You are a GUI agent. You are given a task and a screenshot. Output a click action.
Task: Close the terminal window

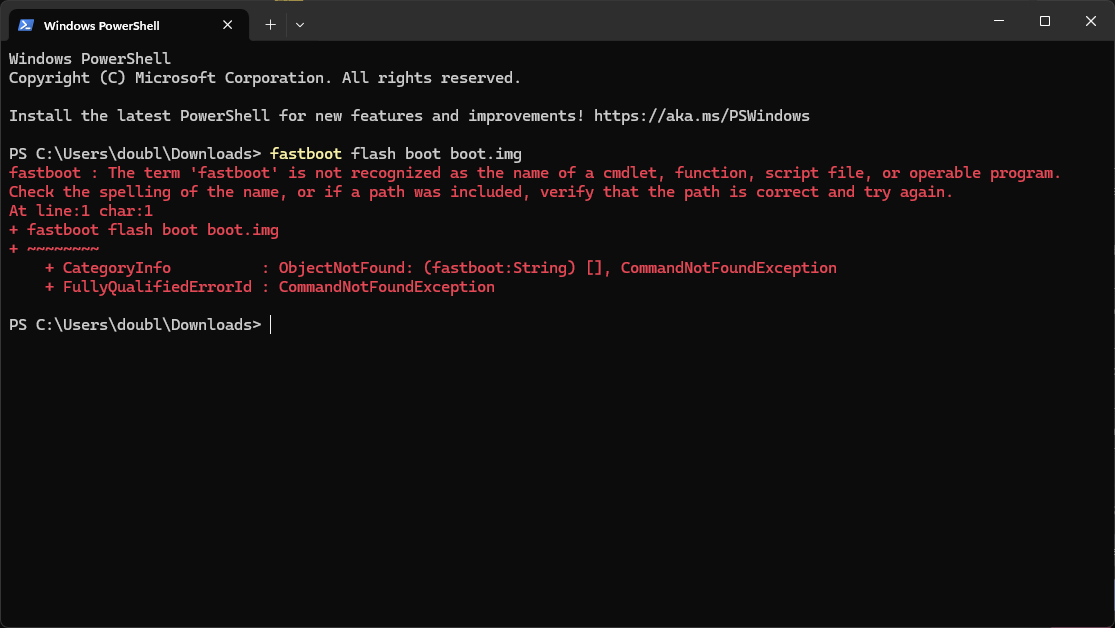point(1091,21)
